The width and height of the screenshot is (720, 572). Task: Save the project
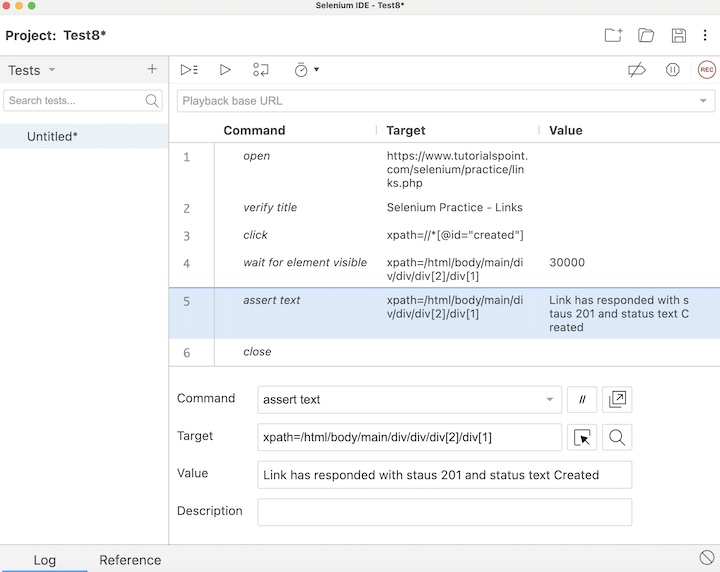click(679, 36)
